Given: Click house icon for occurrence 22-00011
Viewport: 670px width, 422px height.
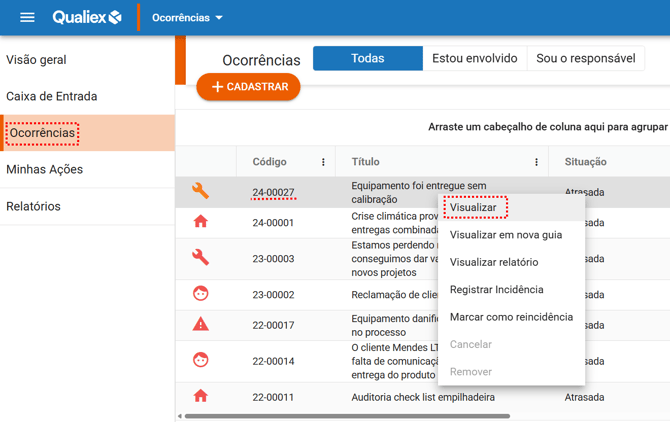Looking at the screenshot, I should click(x=200, y=396).
